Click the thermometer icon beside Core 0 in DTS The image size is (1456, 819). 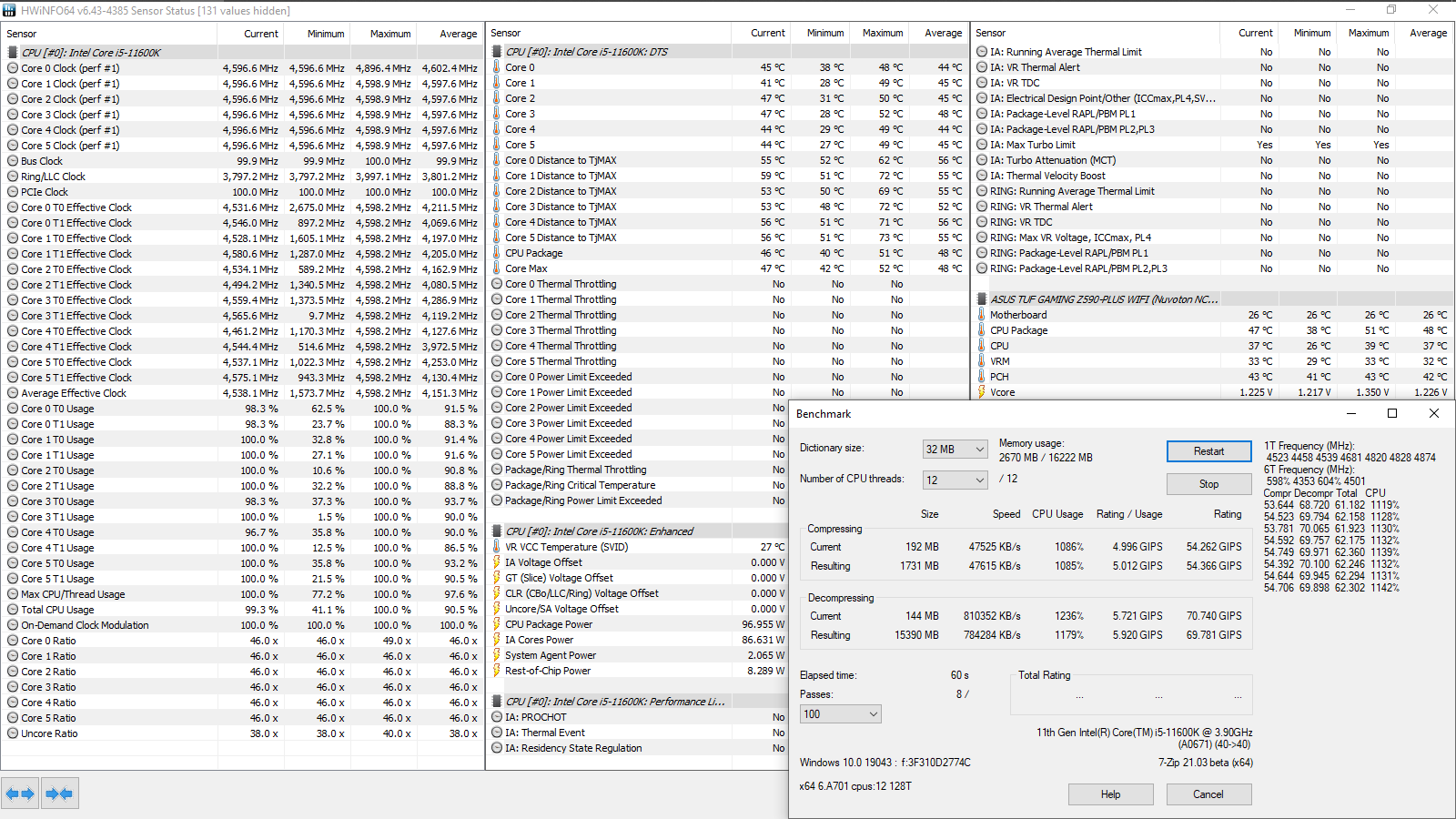(x=497, y=67)
